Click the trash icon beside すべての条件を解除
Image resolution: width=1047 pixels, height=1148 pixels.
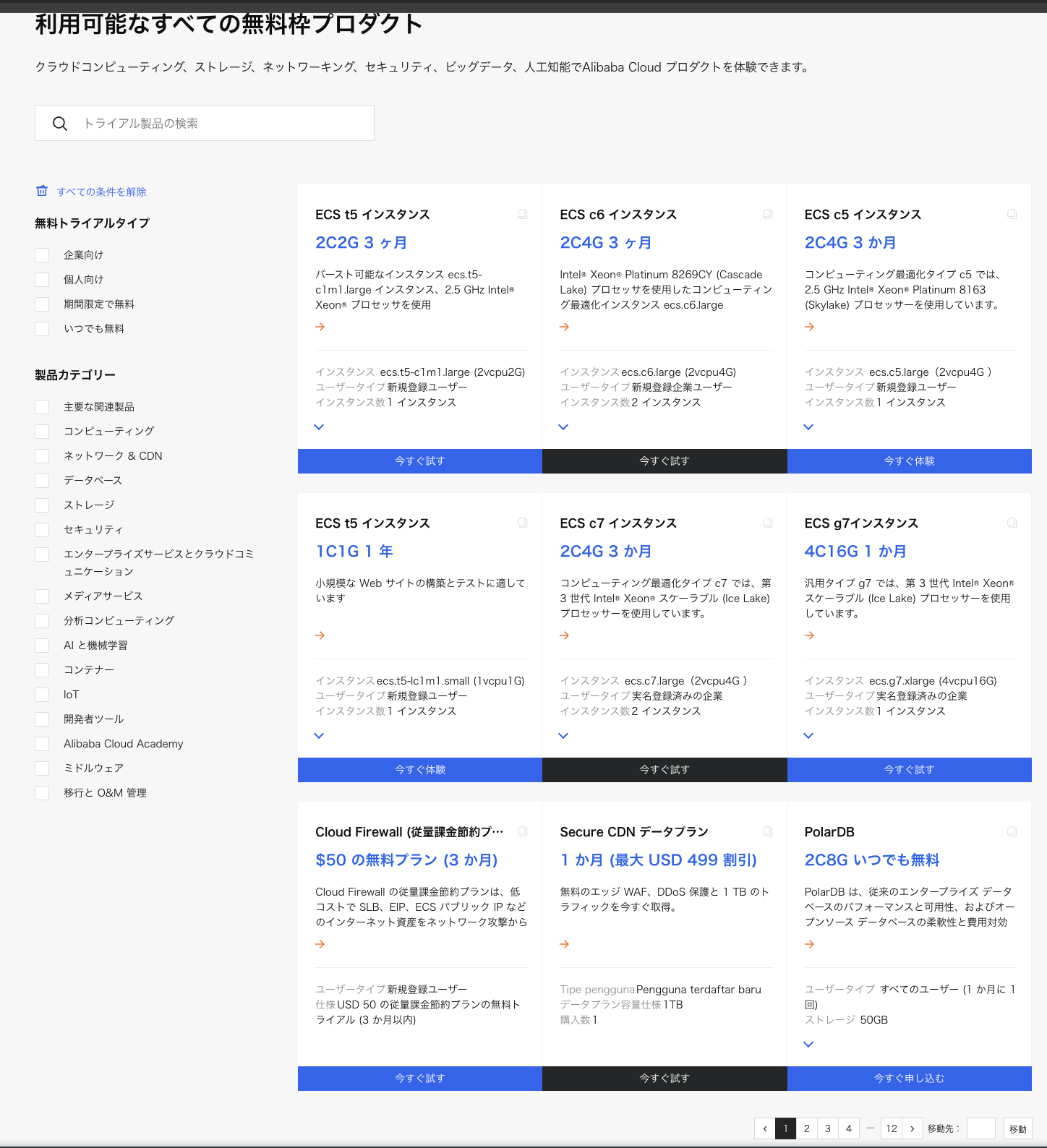(x=42, y=191)
